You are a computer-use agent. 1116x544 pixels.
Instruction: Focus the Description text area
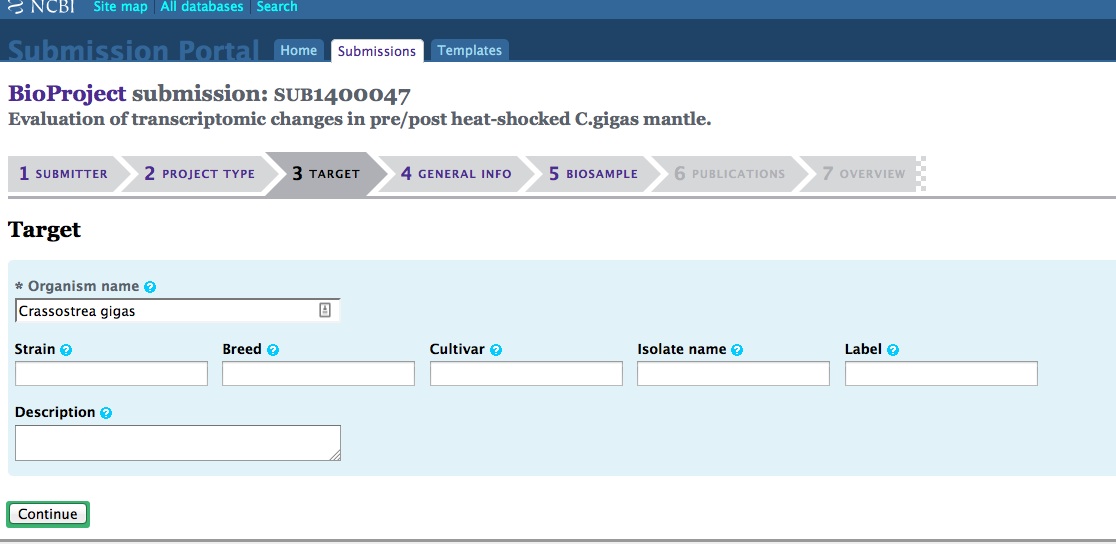[x=177, y=443]
